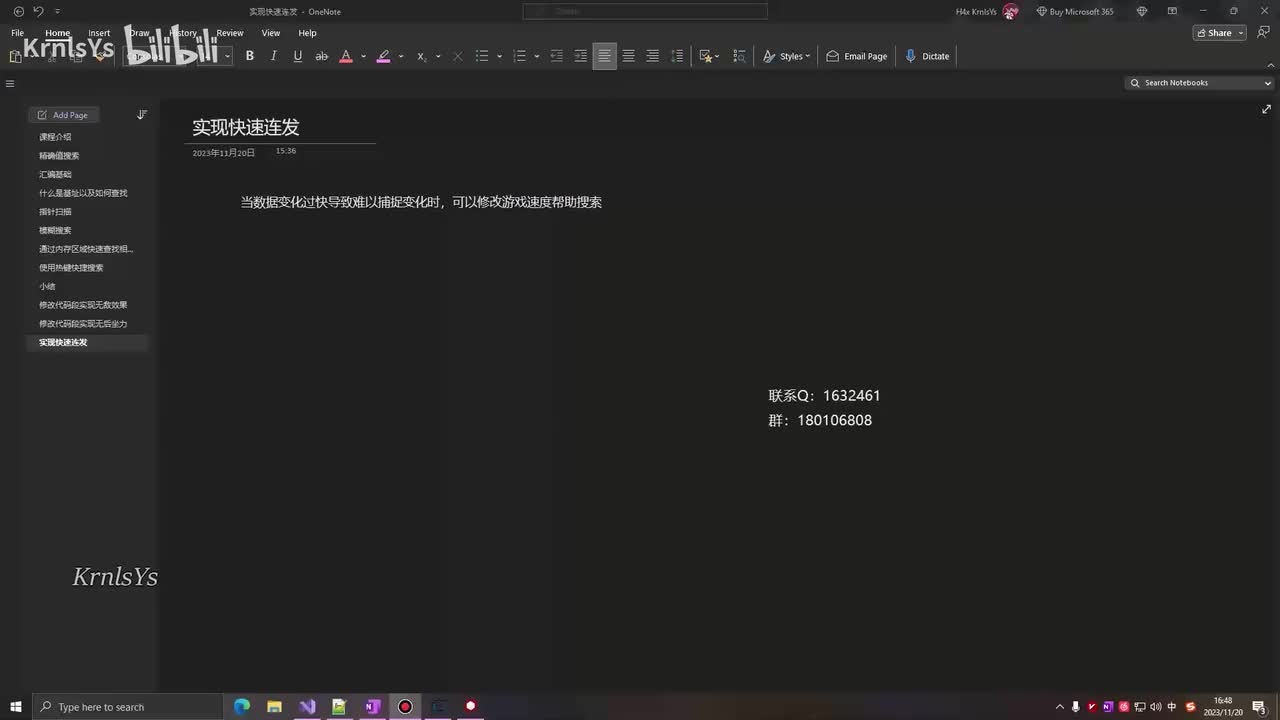Image resolution: width=1280 pixels, height=720 pixels.
Task: Open the H4x KrnlsYs account profile
Action: (987, 12)
